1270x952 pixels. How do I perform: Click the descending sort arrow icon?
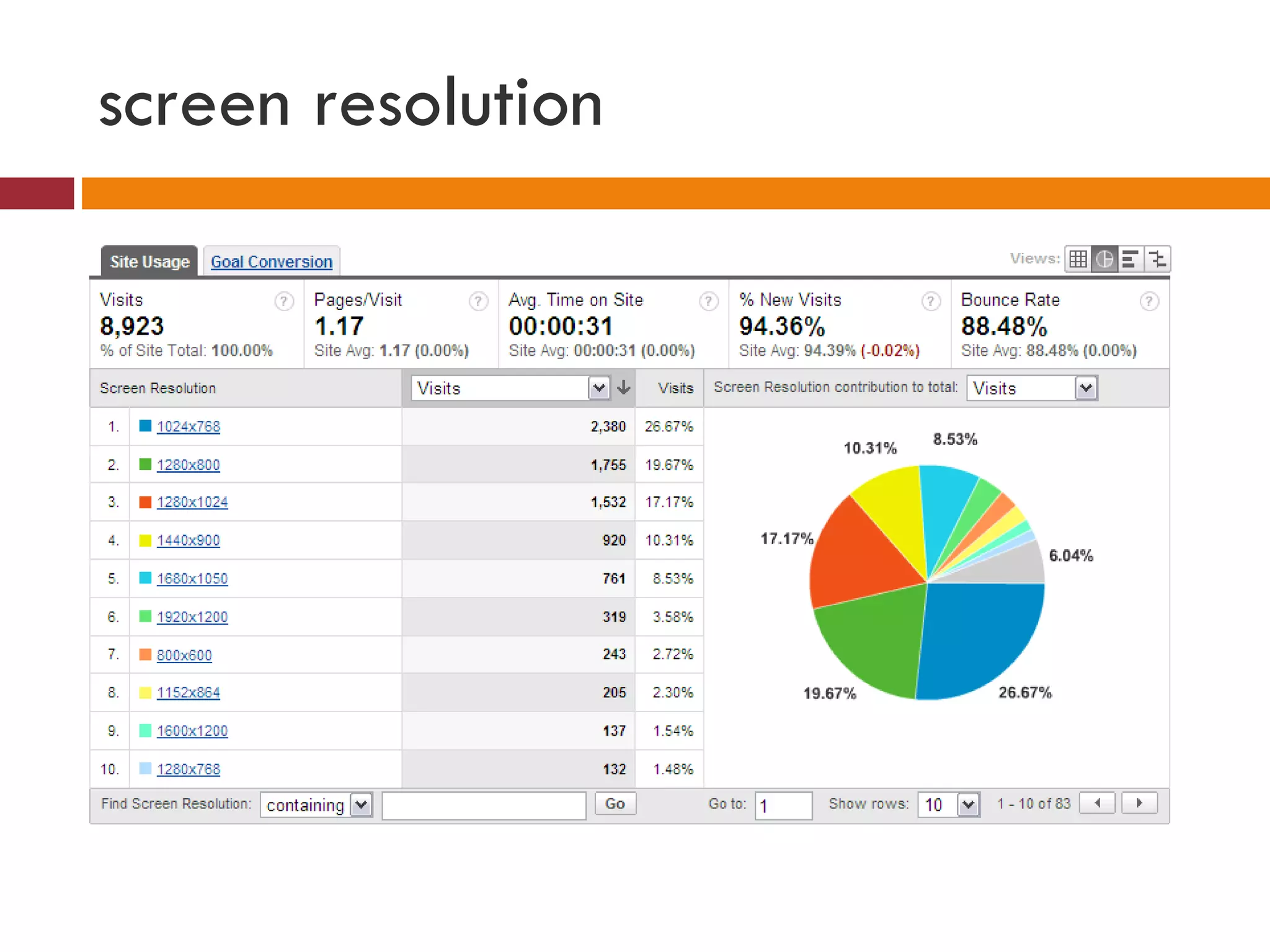[x=624, y=388]
